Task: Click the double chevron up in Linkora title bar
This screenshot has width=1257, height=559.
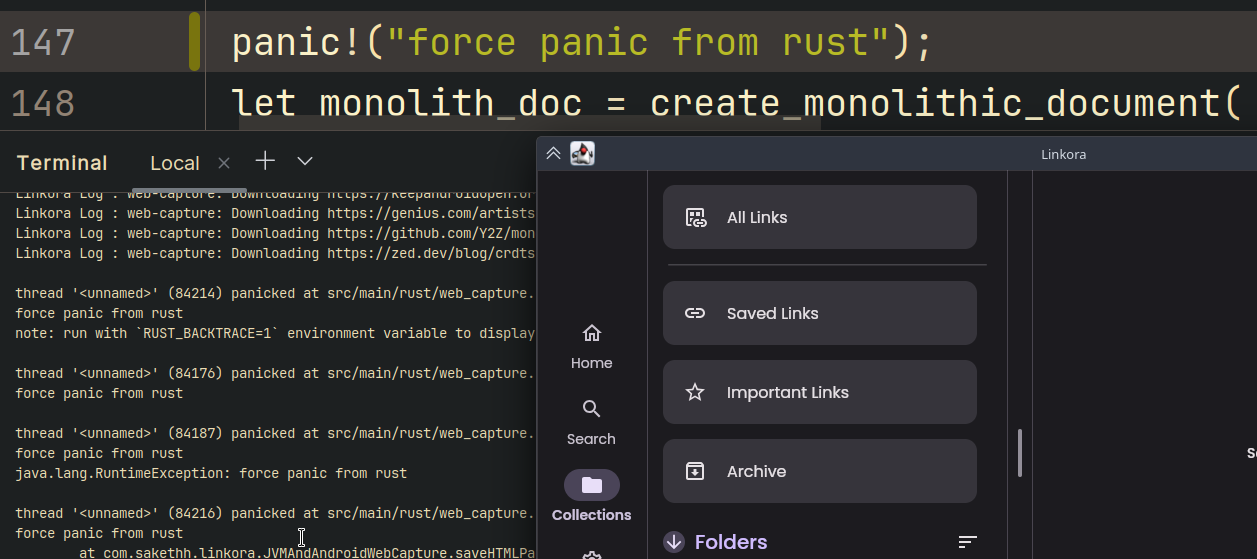Action: [553, 153]
